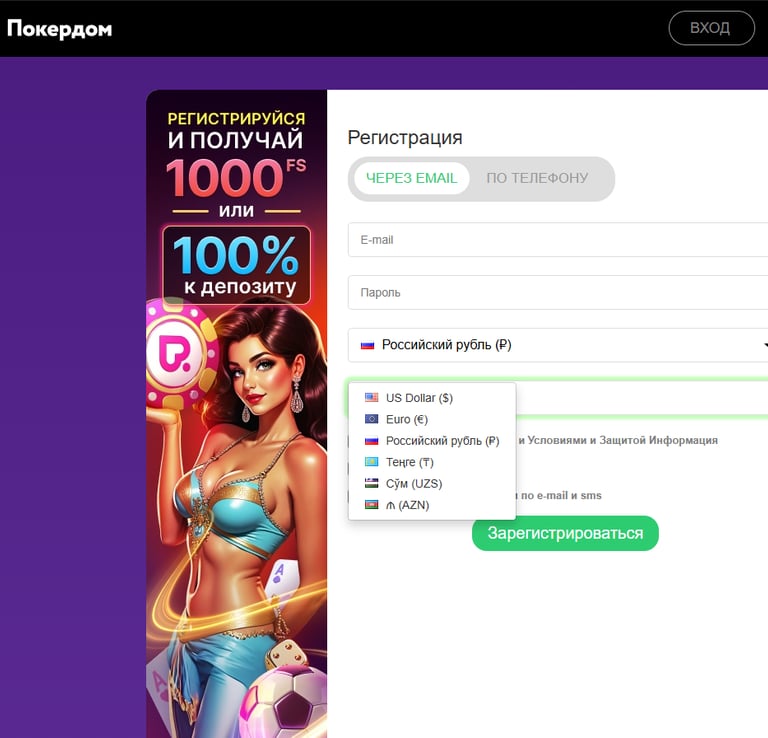This screenshot has height=738, width=768.
Task: Click the Зарегистрироваться button
Action: click(565, 533)
